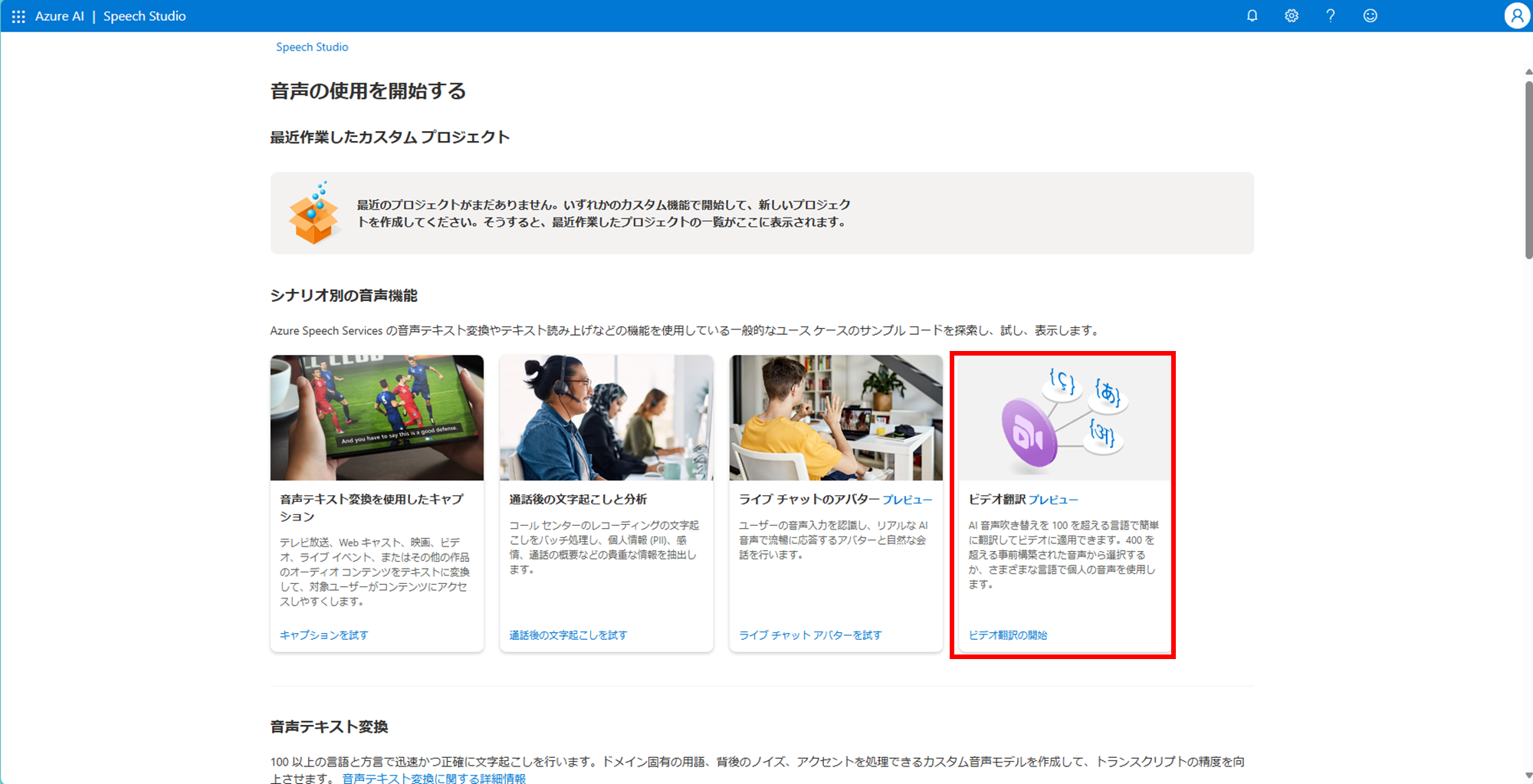Click the orange box project icon

pos(313,213)
